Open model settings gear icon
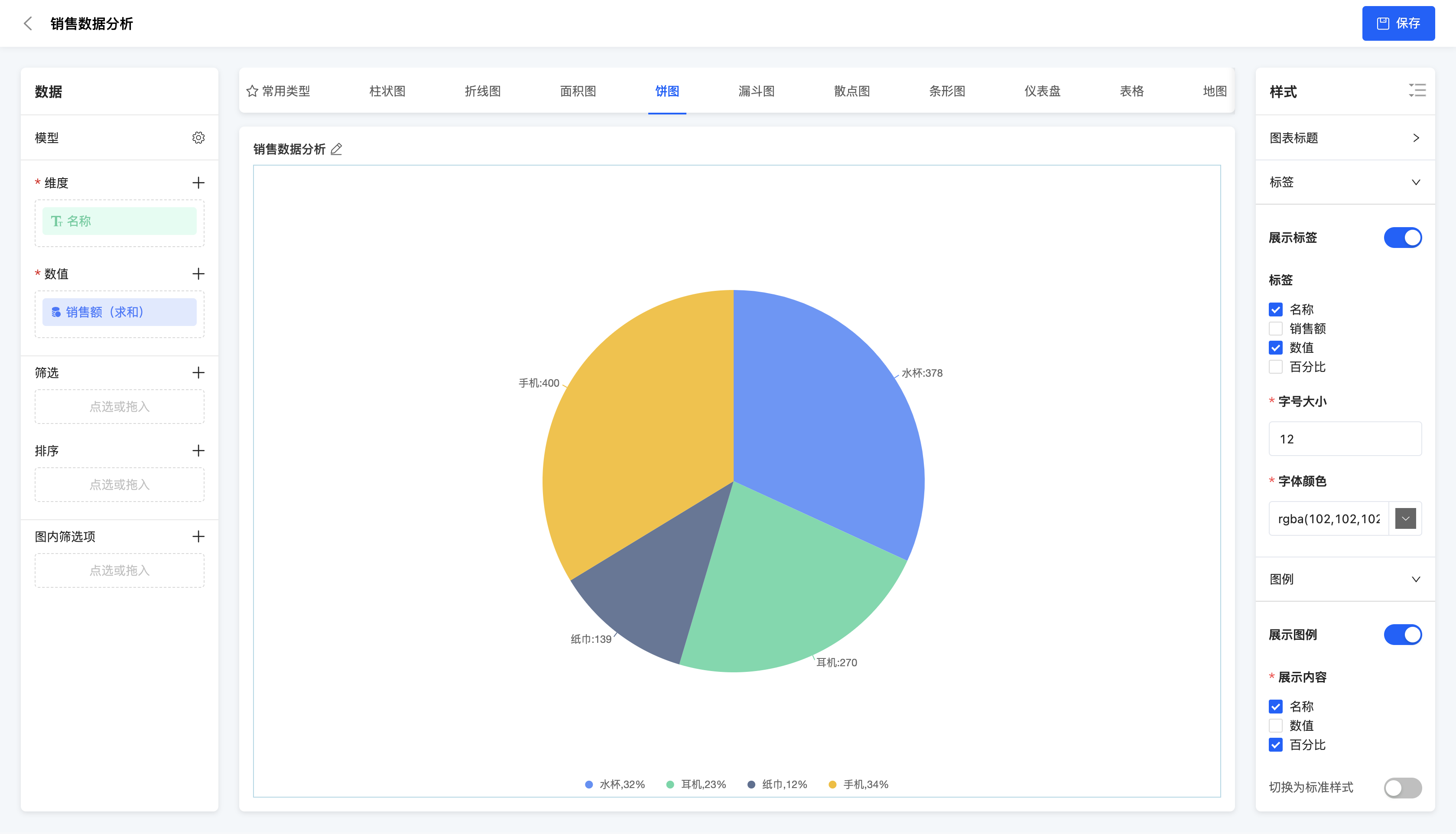1456x834 pixels. [198, 137]
